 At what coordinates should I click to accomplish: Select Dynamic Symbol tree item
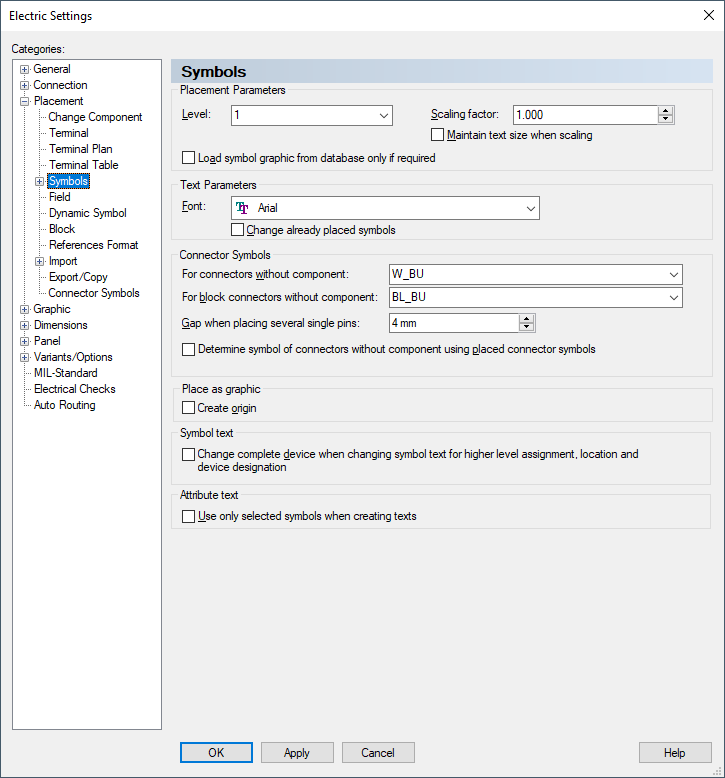point(88,213)
